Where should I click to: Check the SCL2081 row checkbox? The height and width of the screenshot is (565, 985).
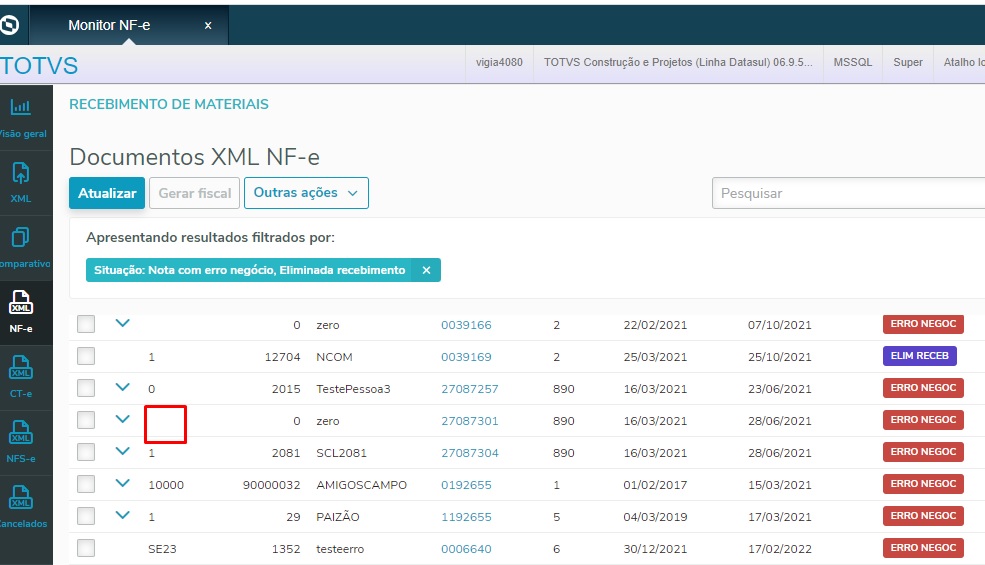86,453
